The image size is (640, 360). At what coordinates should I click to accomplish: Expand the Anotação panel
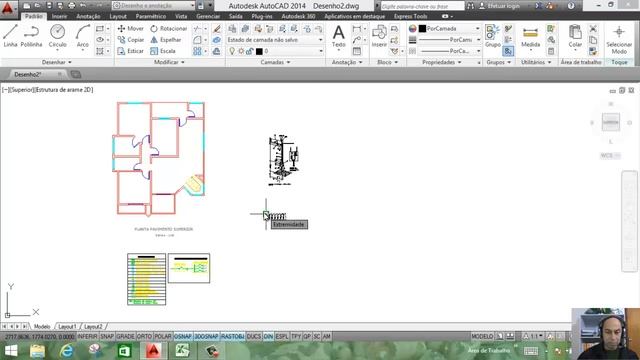coord(347,62)
